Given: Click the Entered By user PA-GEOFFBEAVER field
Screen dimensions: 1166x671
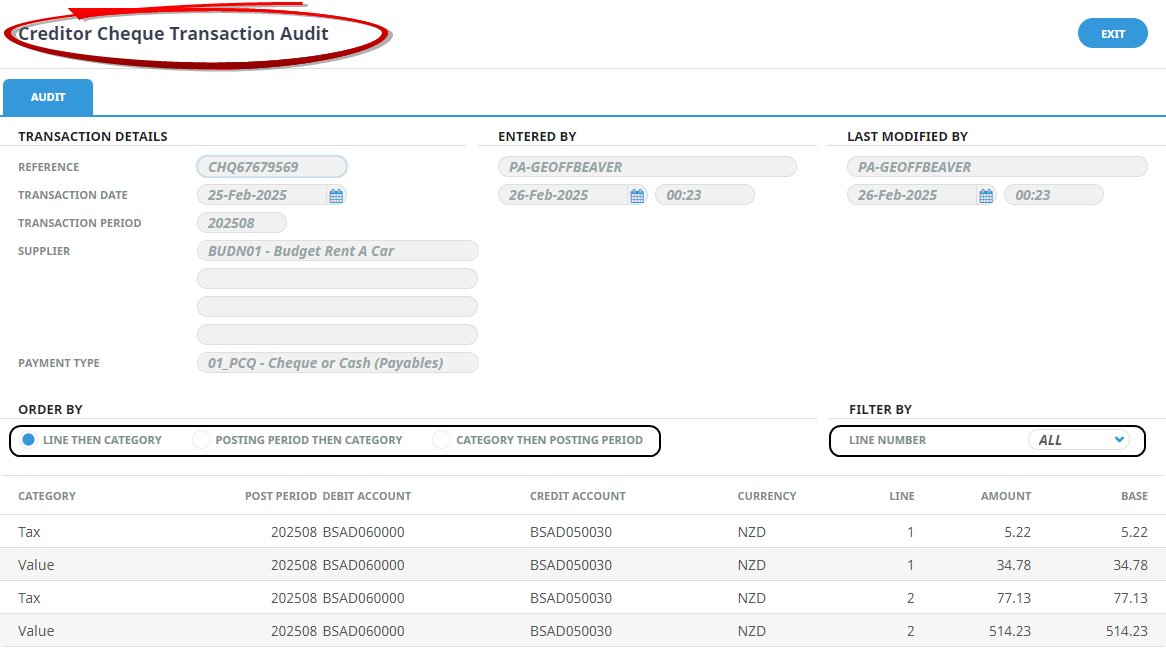Looking at the screenshot, I should tap(647, 166).
